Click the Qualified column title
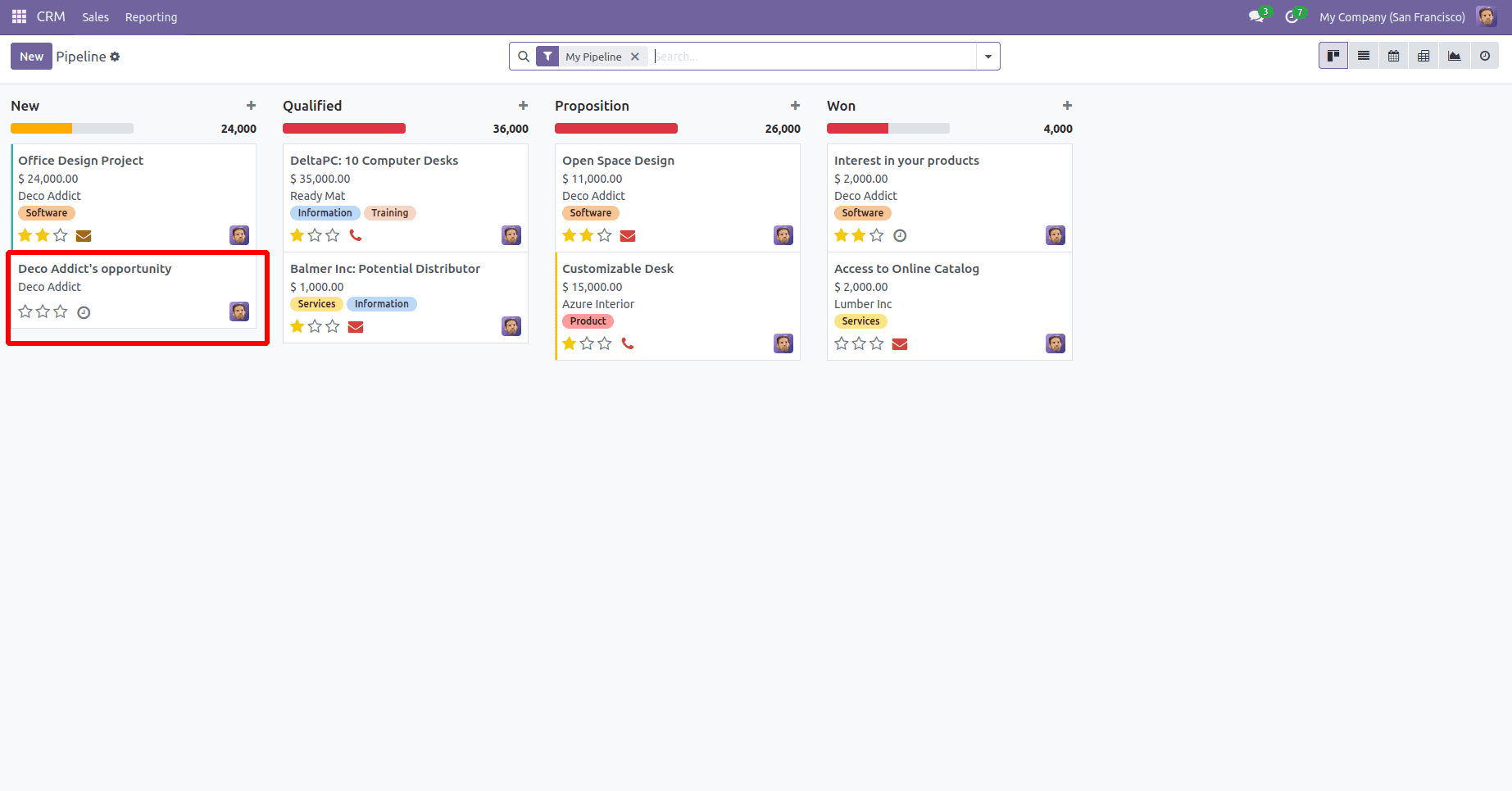The image size is (1512, 791). pos(312,106)
